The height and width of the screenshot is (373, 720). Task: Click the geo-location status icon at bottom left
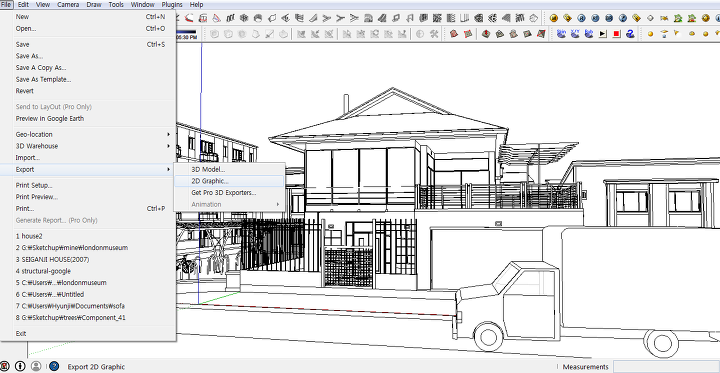click(x=4, y=366)
